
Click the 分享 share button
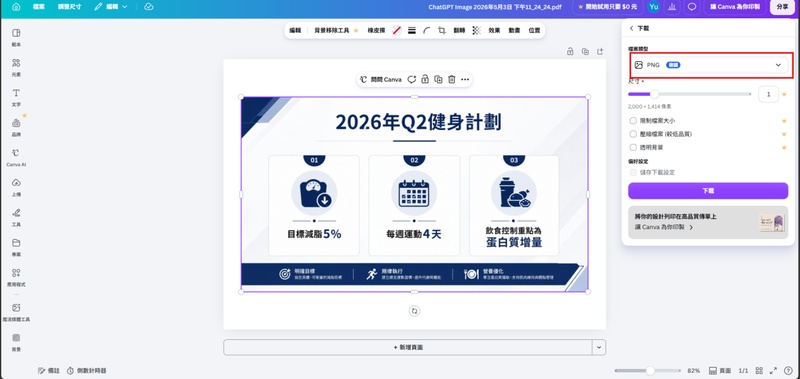click(782, 7)
